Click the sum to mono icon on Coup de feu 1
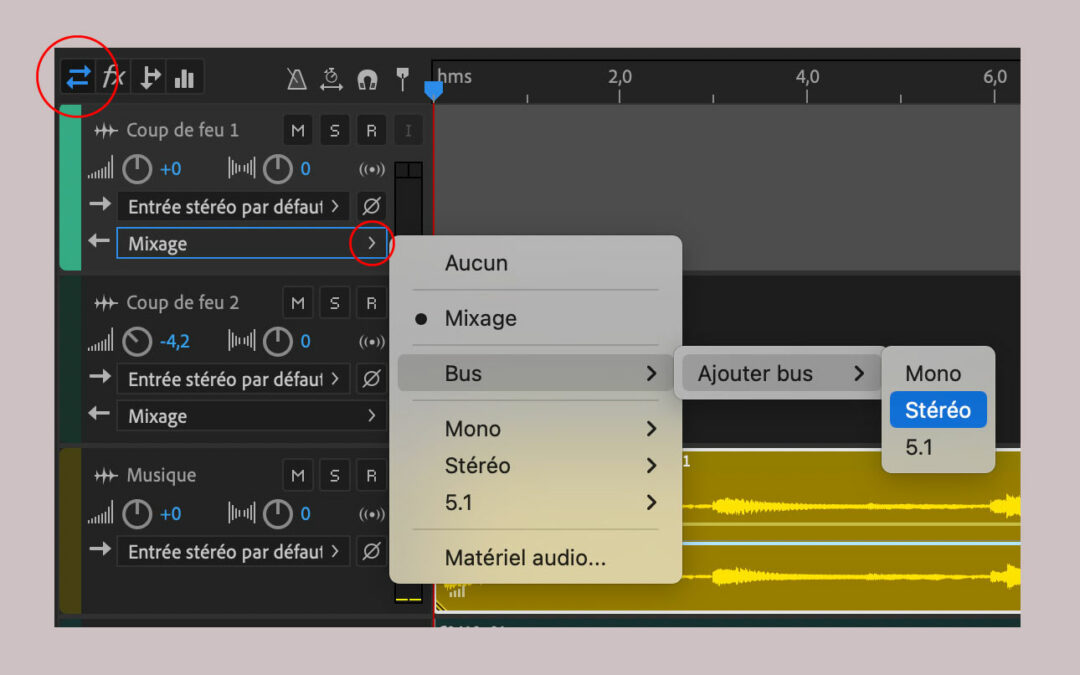The image size is (1080, 675). [x=371, y=169]
